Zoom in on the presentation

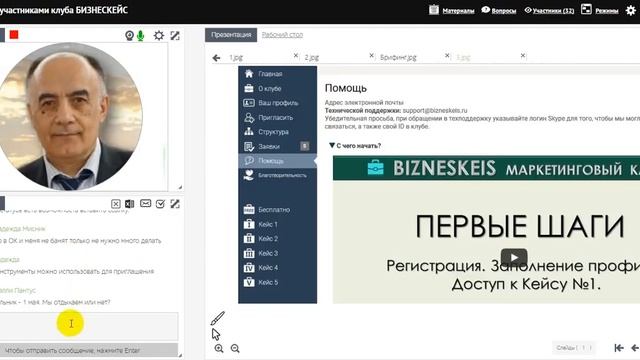[x=219, y=348]
